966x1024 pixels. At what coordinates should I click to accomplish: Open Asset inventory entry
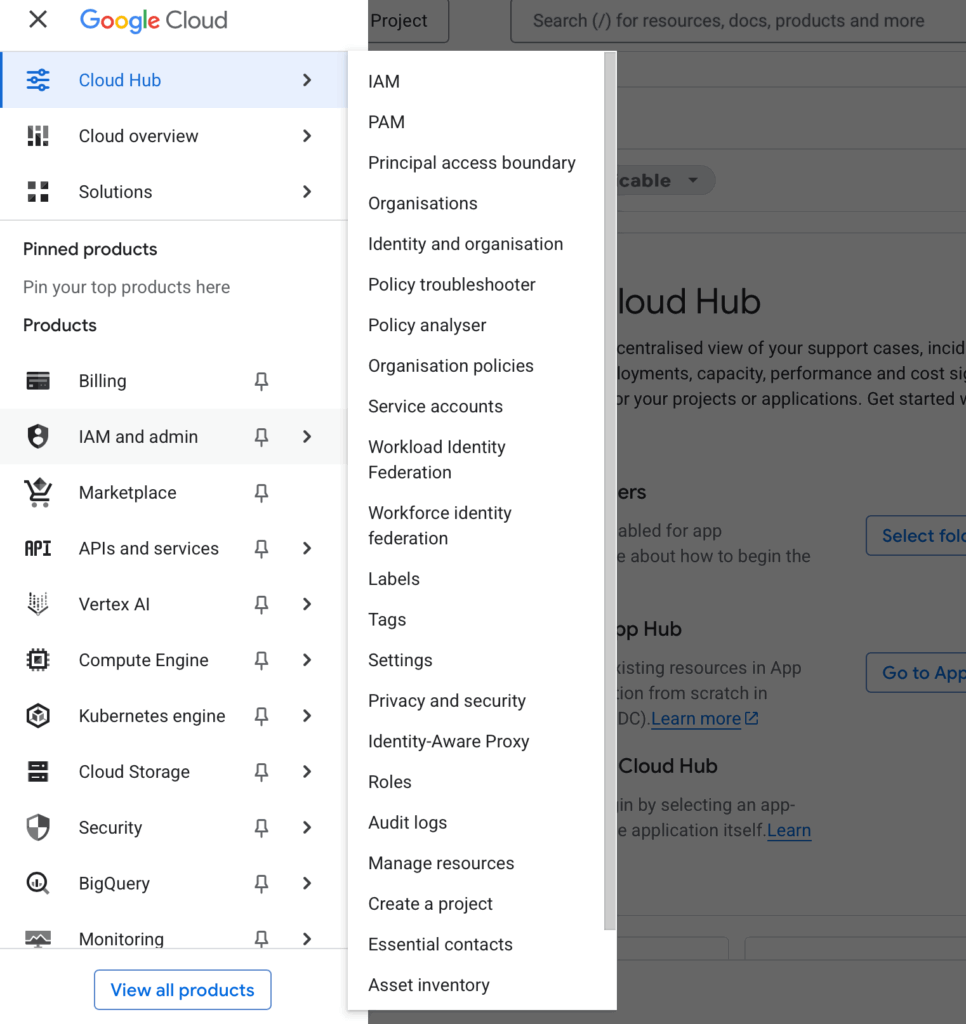tap(428, 985)
